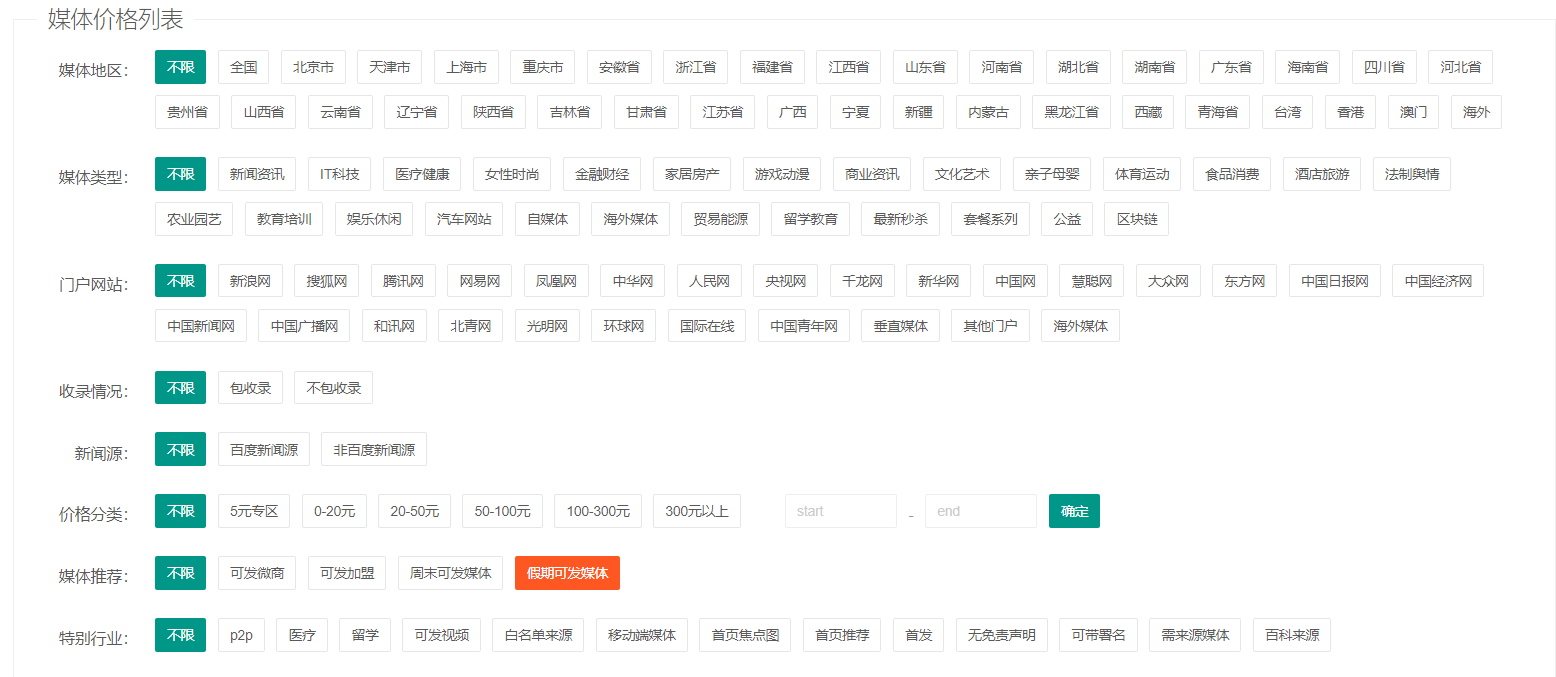Pick the 100-300元 price range
This screenshot has height=677, width=1556.
coord(598,511)
